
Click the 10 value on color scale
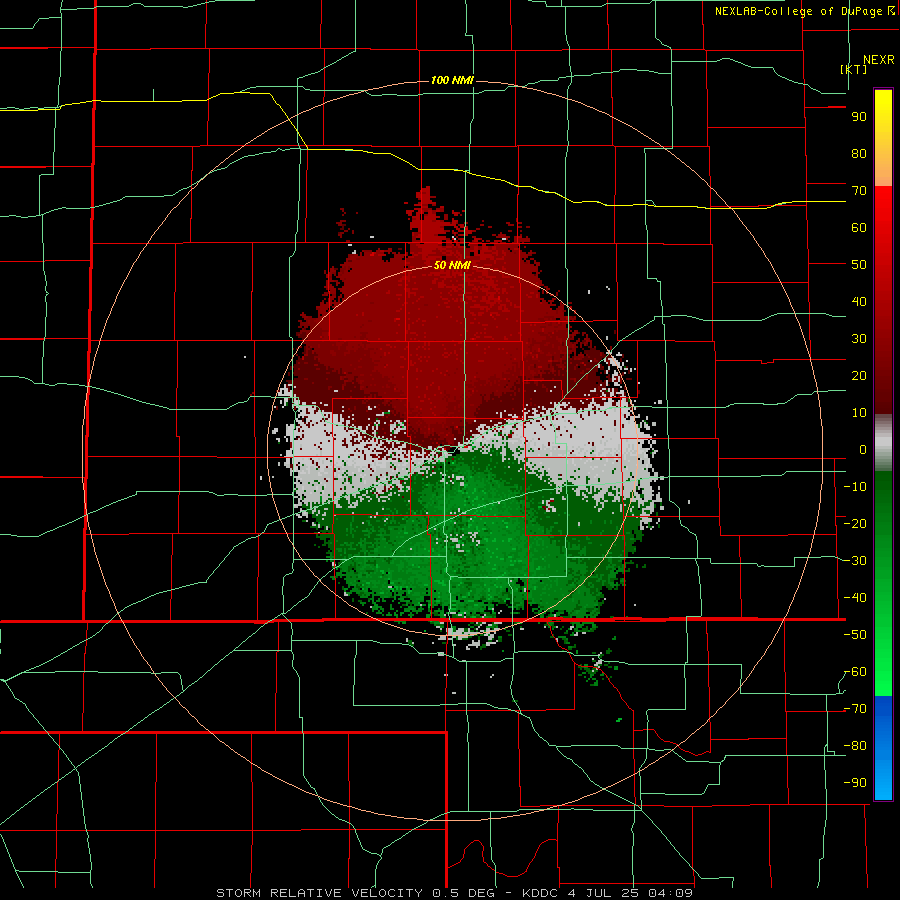[x=859, y=413]
